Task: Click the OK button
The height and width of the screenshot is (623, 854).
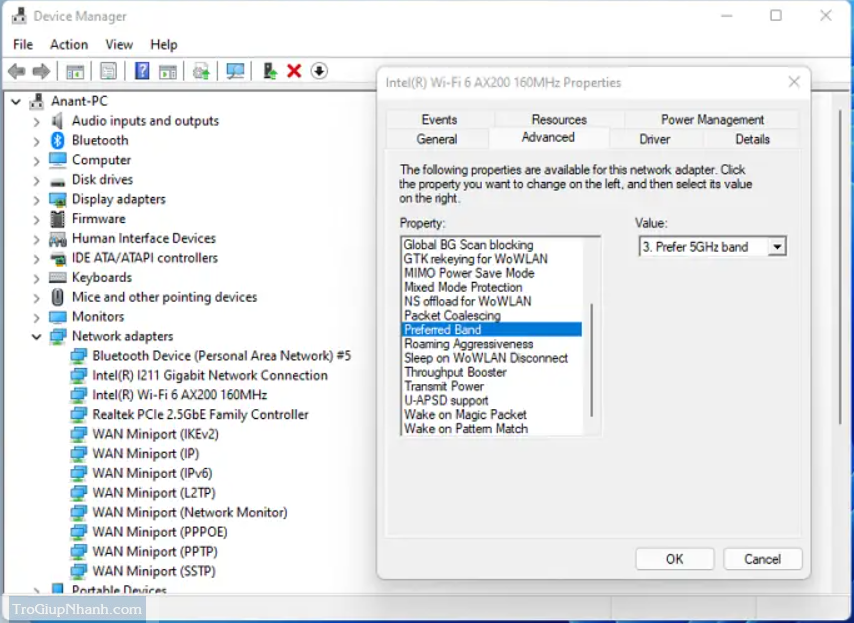Action: (x=674, y=559)
